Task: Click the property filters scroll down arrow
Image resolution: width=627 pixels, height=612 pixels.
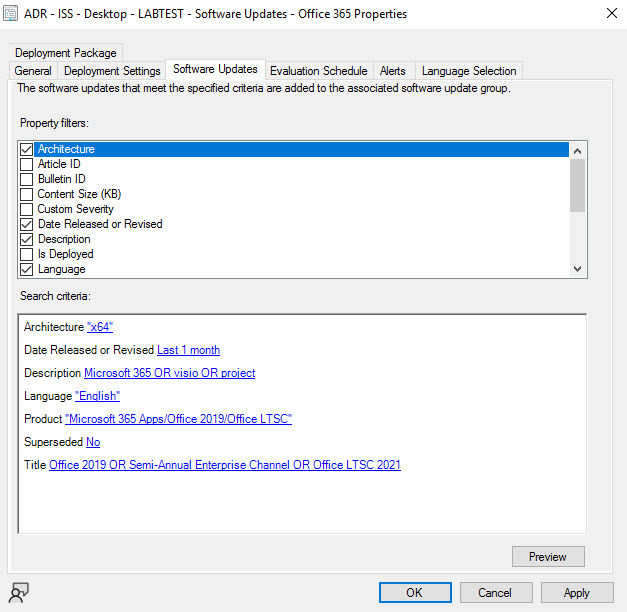Action: click(x=577, y=269)
